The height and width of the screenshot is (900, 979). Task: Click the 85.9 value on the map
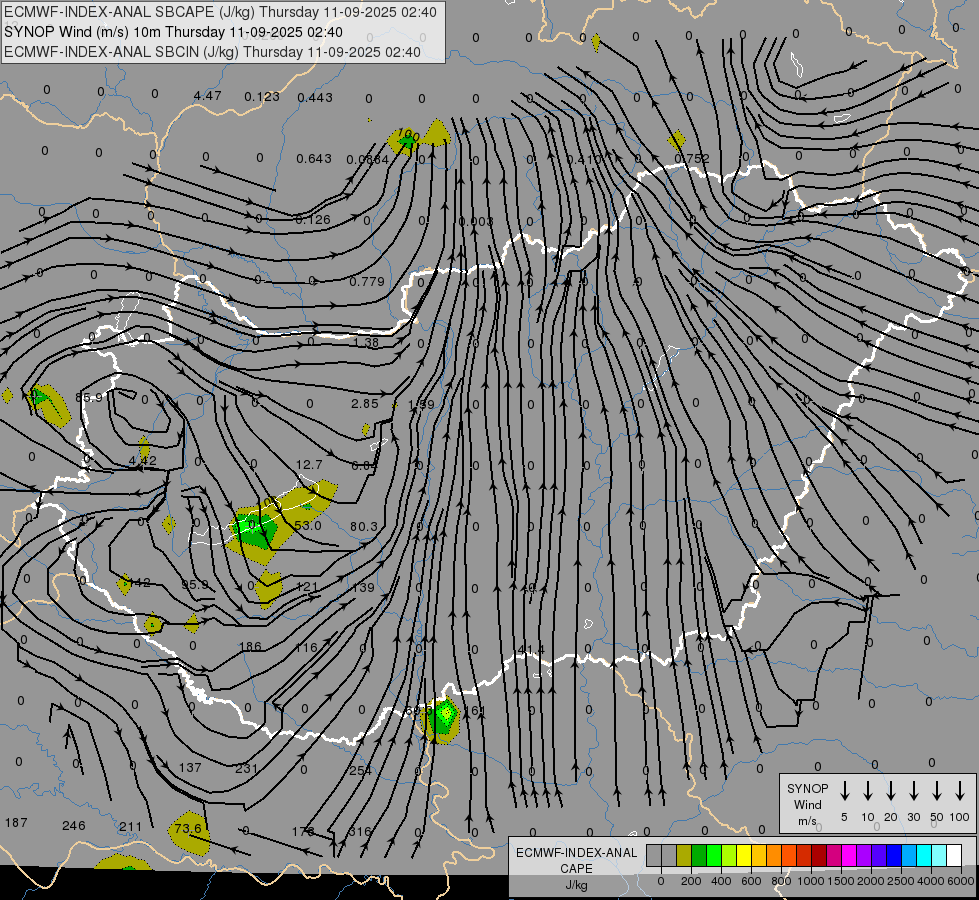[x=89, y=397]
